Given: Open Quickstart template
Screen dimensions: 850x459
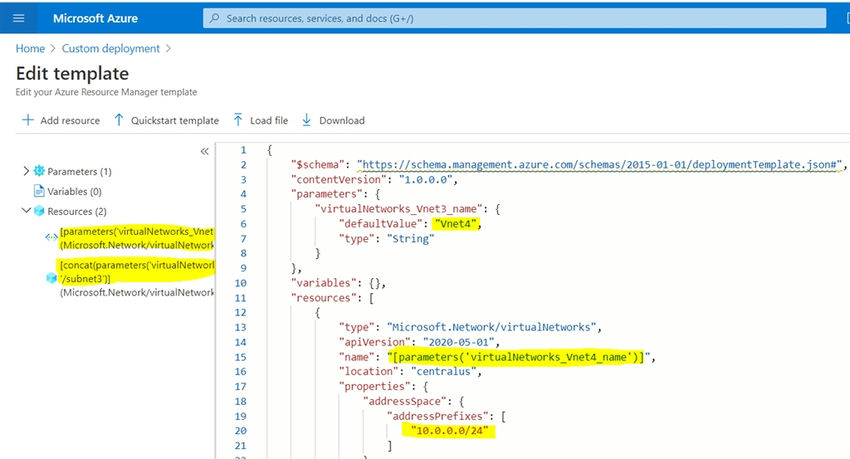Looking at the screenshot, I should (x=166, y=120).
